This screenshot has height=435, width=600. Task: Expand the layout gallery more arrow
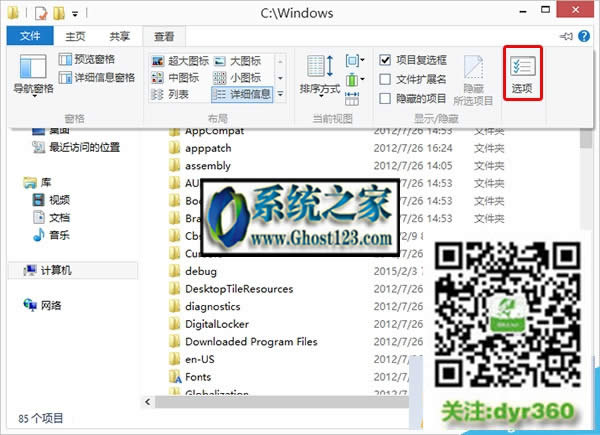[x=281, y=96]
